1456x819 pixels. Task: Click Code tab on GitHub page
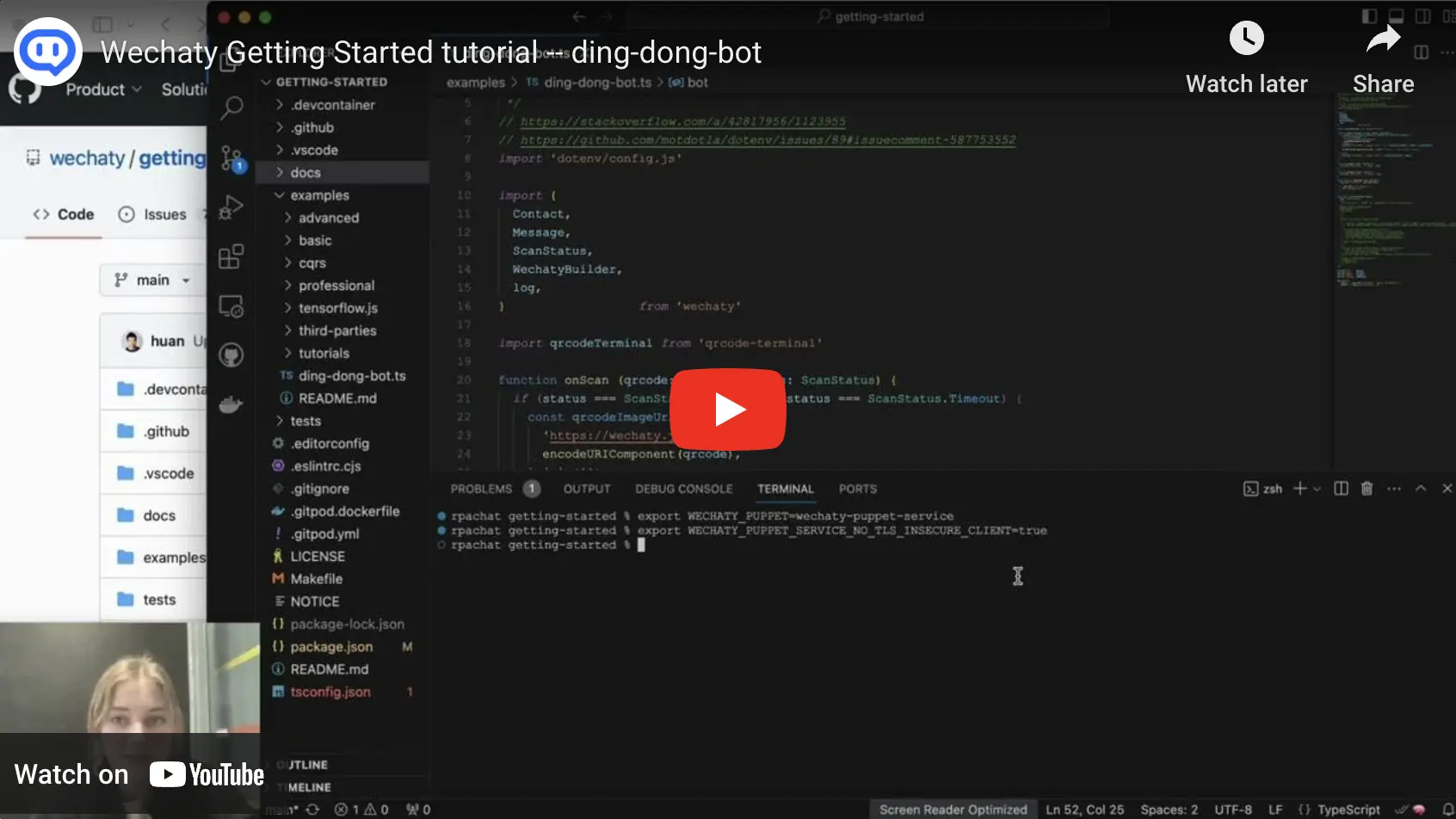64,214
